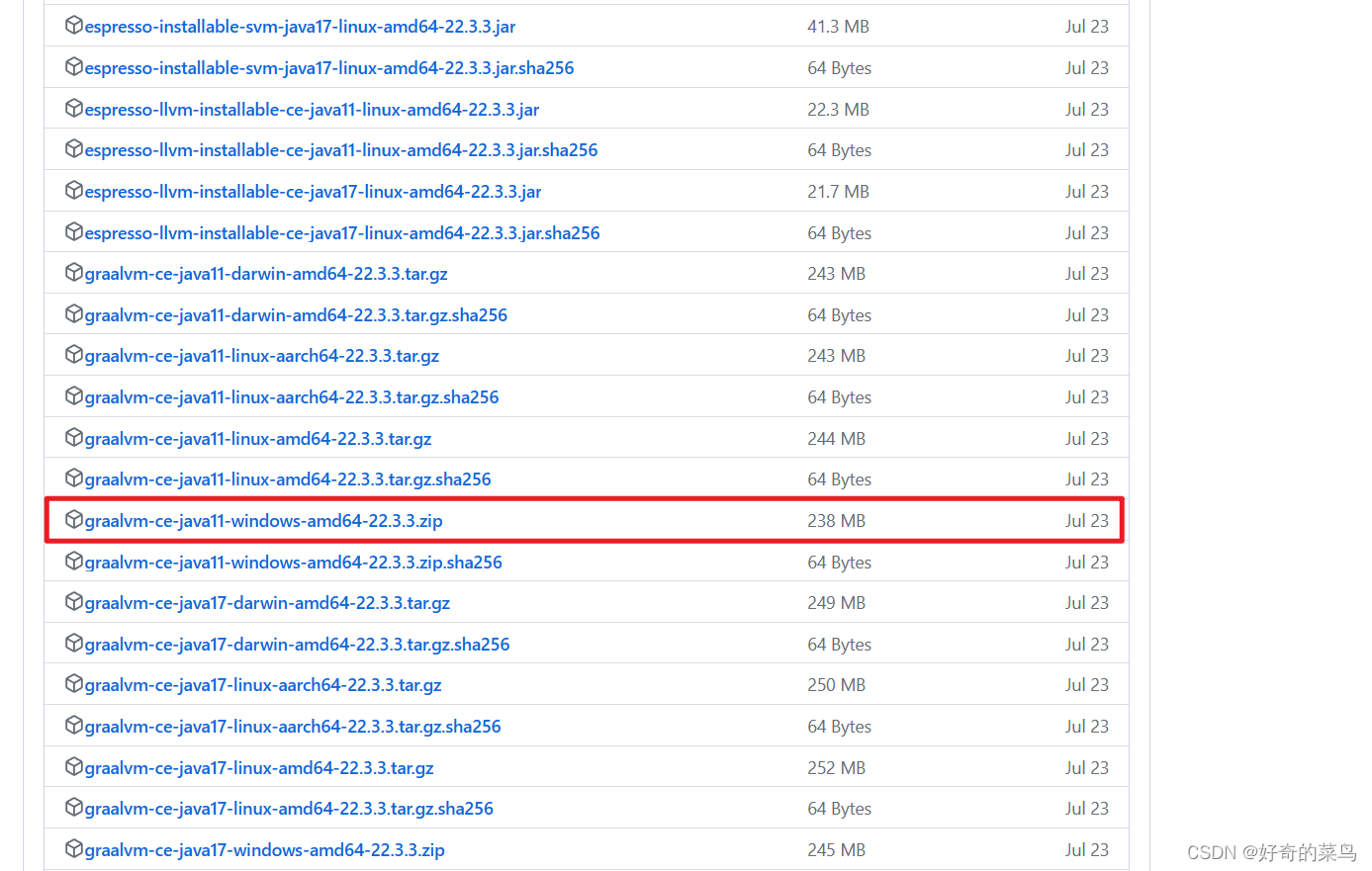The image size is (1372, 871).
Task: Open graalvm-ce-java17-linux-amd64 tar.gz.sha256 link
Action: (x=289, y=809)
